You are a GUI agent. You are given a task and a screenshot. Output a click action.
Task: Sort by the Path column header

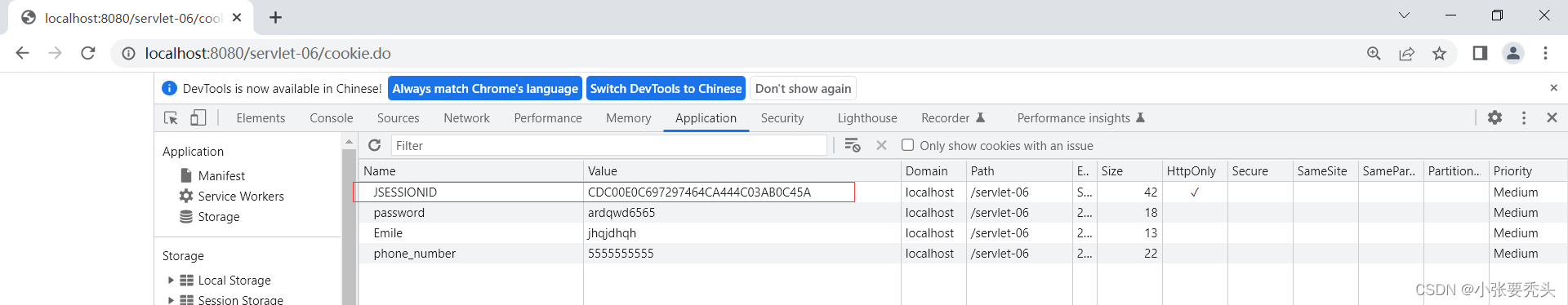click(1019, 170)
